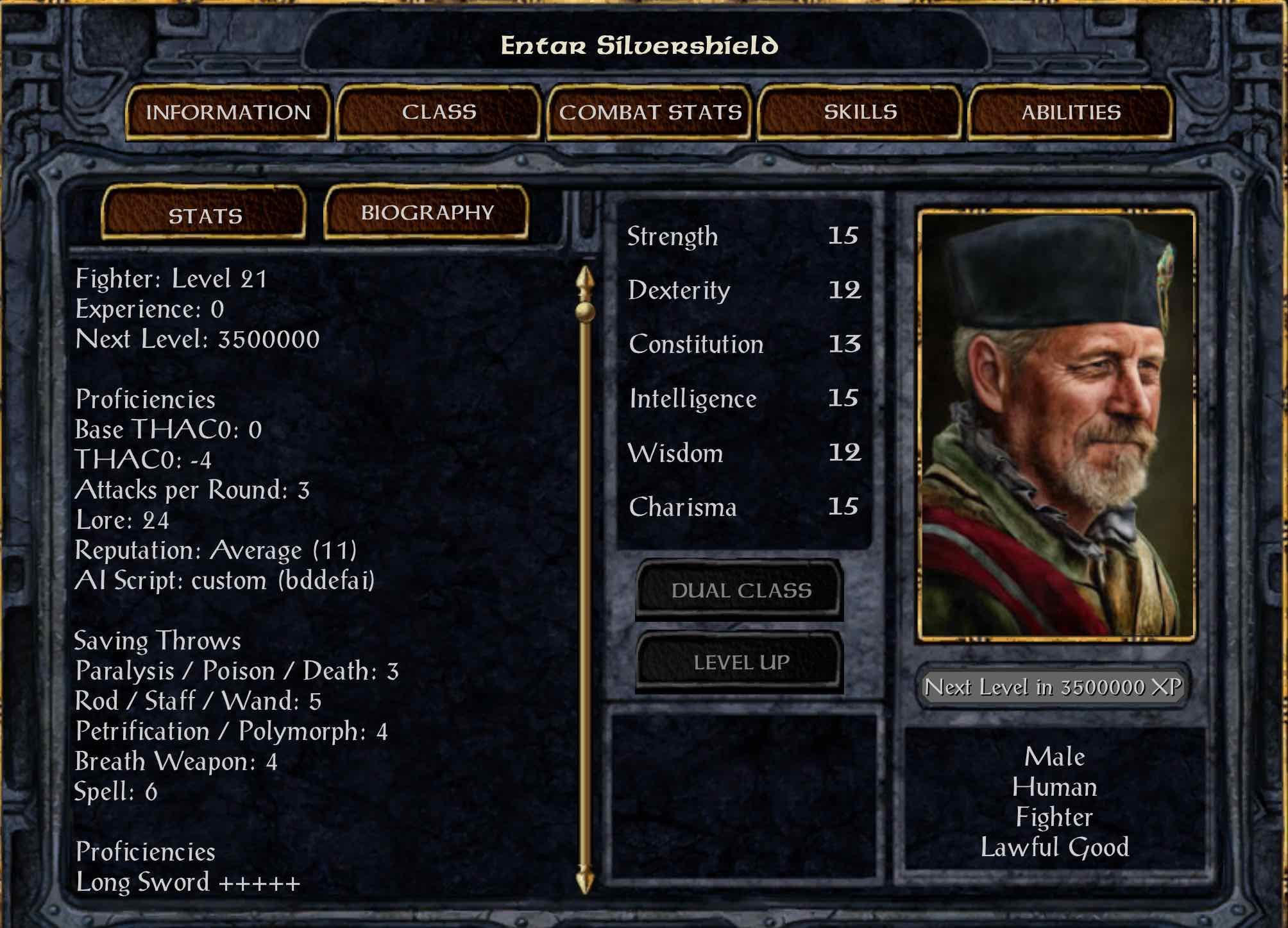Select the Dexterity attribute row
This screenshot has width=1288, height=928.
743,290
